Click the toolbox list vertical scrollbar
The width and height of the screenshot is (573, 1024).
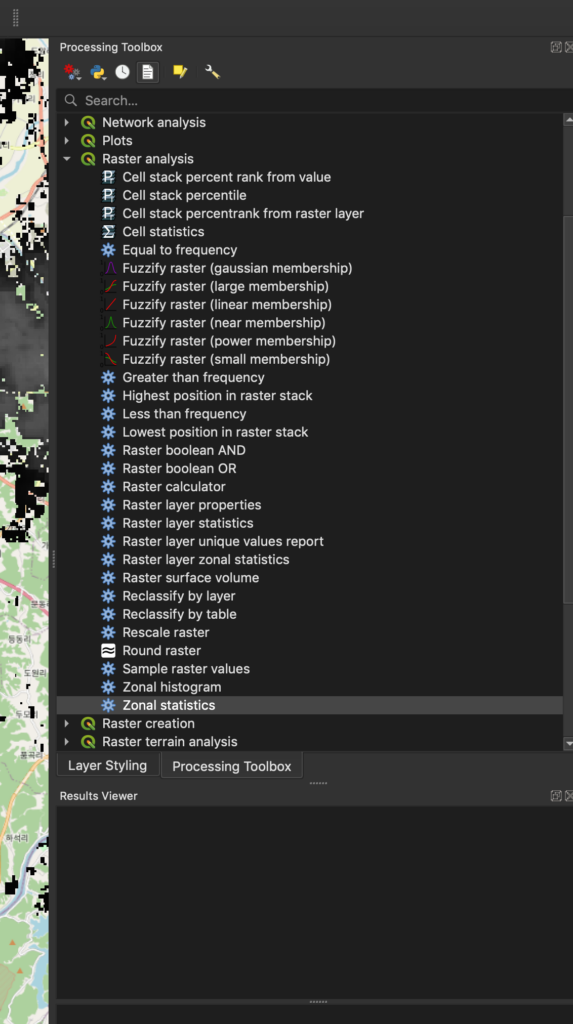[568, 411]
